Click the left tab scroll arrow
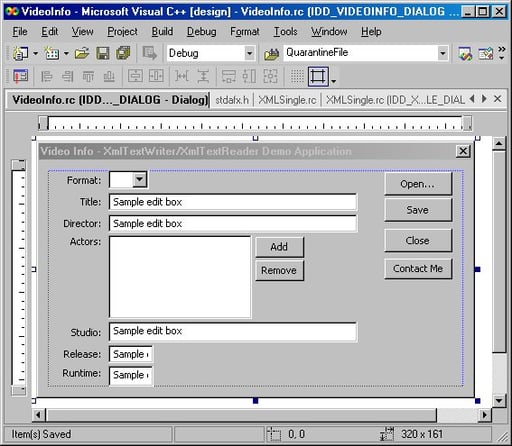512x446 pixels. tap(472, 99)
